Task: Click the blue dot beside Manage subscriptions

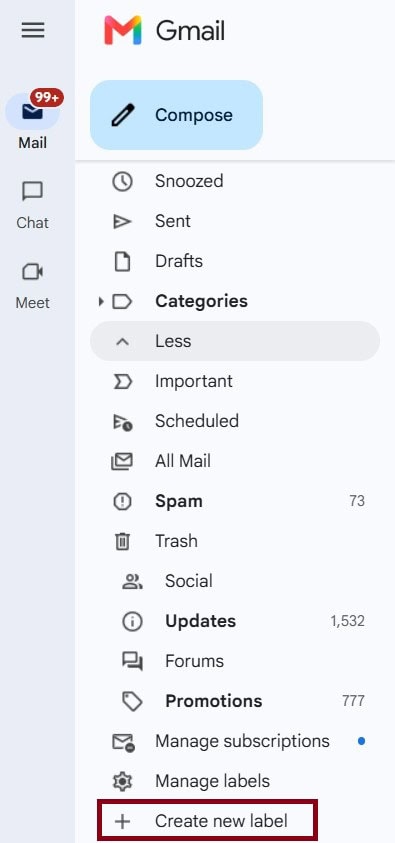Action: (x=361, y=741)
